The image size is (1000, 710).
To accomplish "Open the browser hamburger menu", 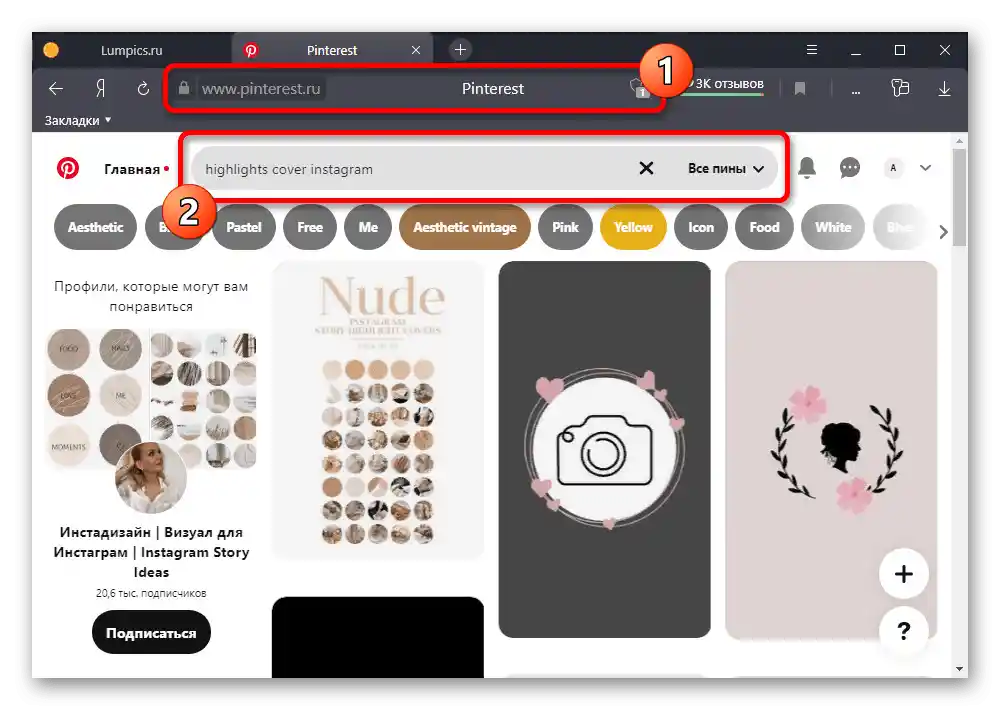I will [812, 50].
